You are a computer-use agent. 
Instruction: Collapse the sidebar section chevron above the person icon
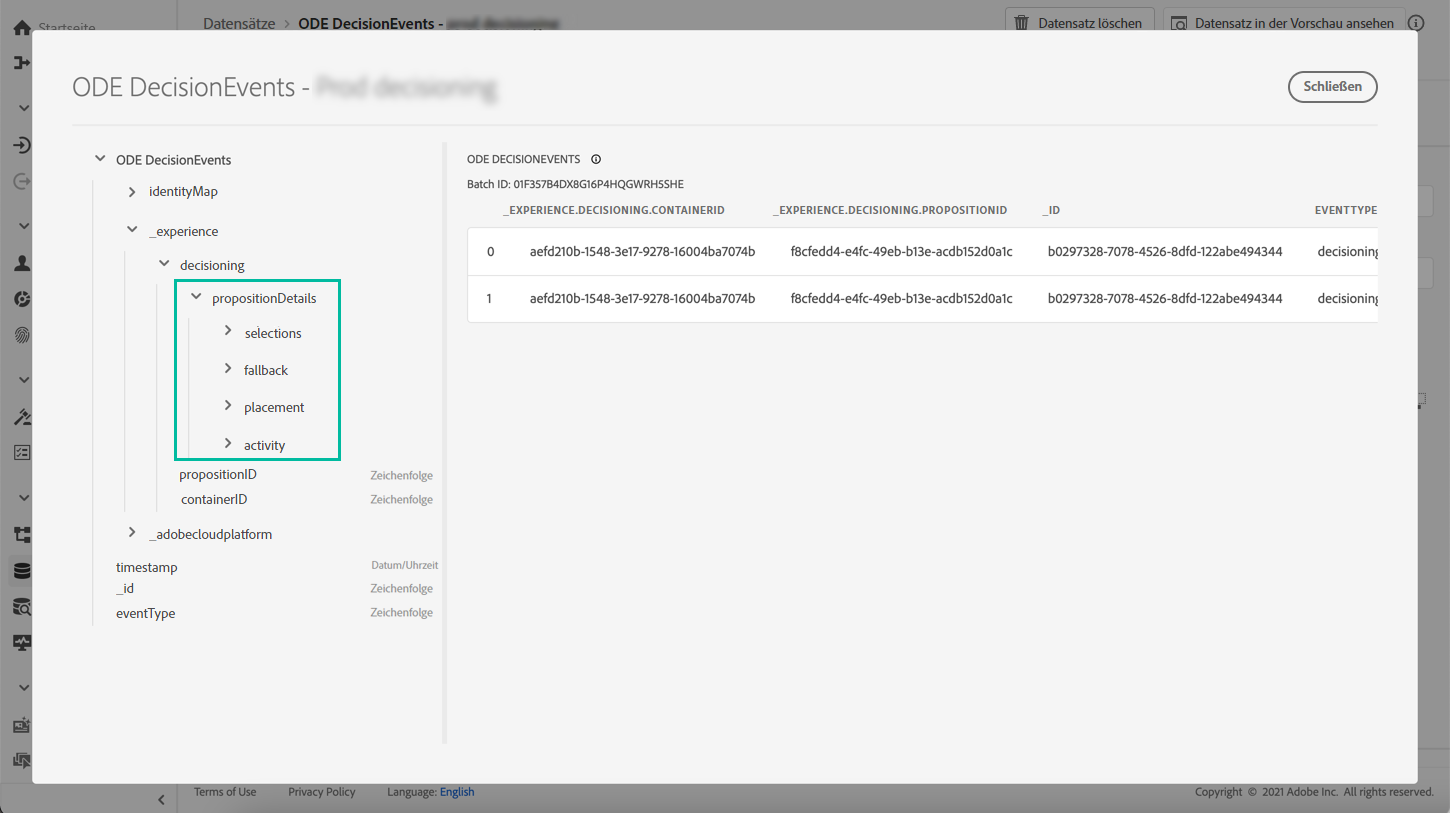[24, 226]
